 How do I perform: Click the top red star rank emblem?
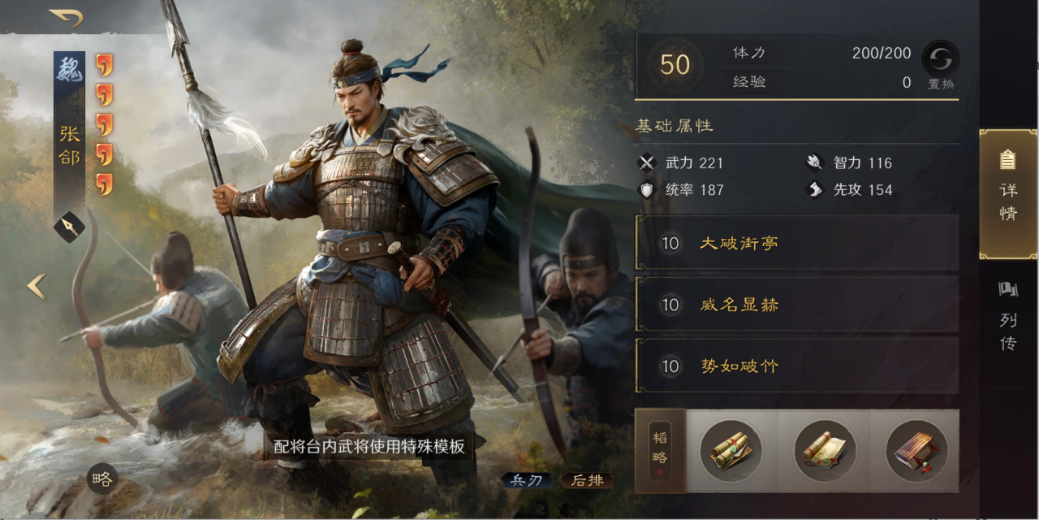(104, 65)
